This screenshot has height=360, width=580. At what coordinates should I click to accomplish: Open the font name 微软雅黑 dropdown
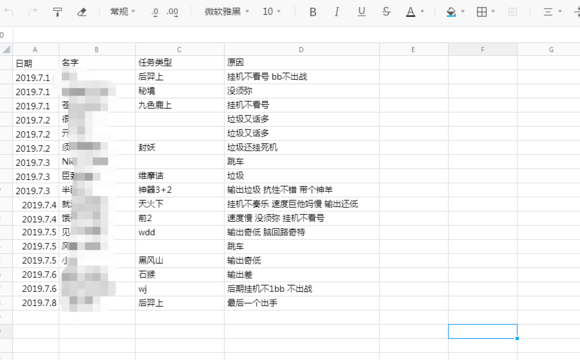(x=227, y=12)
